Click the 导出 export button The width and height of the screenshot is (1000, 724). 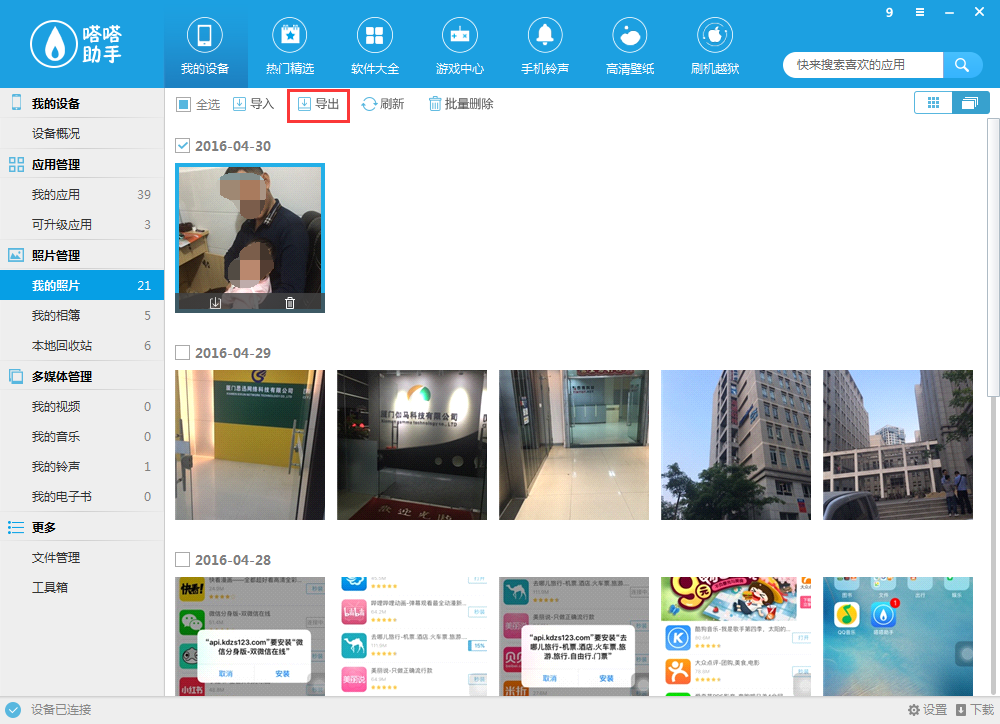(x=318, y=104)
